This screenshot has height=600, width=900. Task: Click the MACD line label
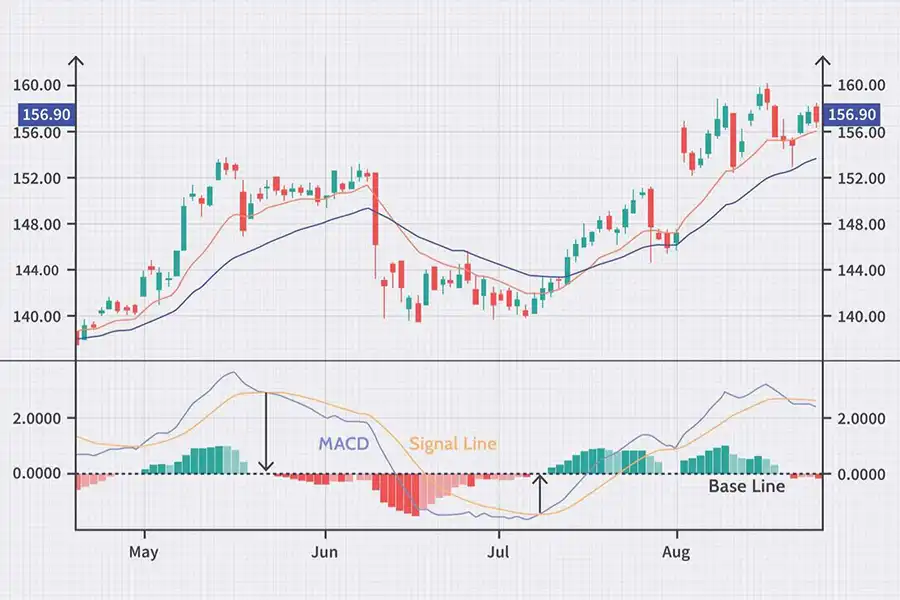point(343,444)
